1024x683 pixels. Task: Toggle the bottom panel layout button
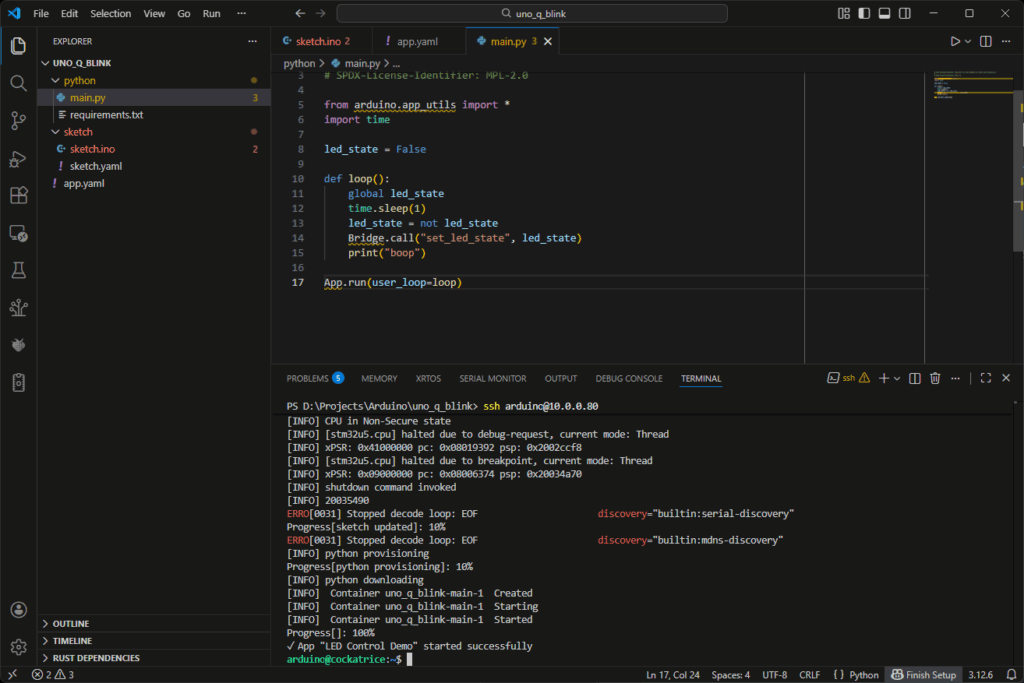coord(885,13)
